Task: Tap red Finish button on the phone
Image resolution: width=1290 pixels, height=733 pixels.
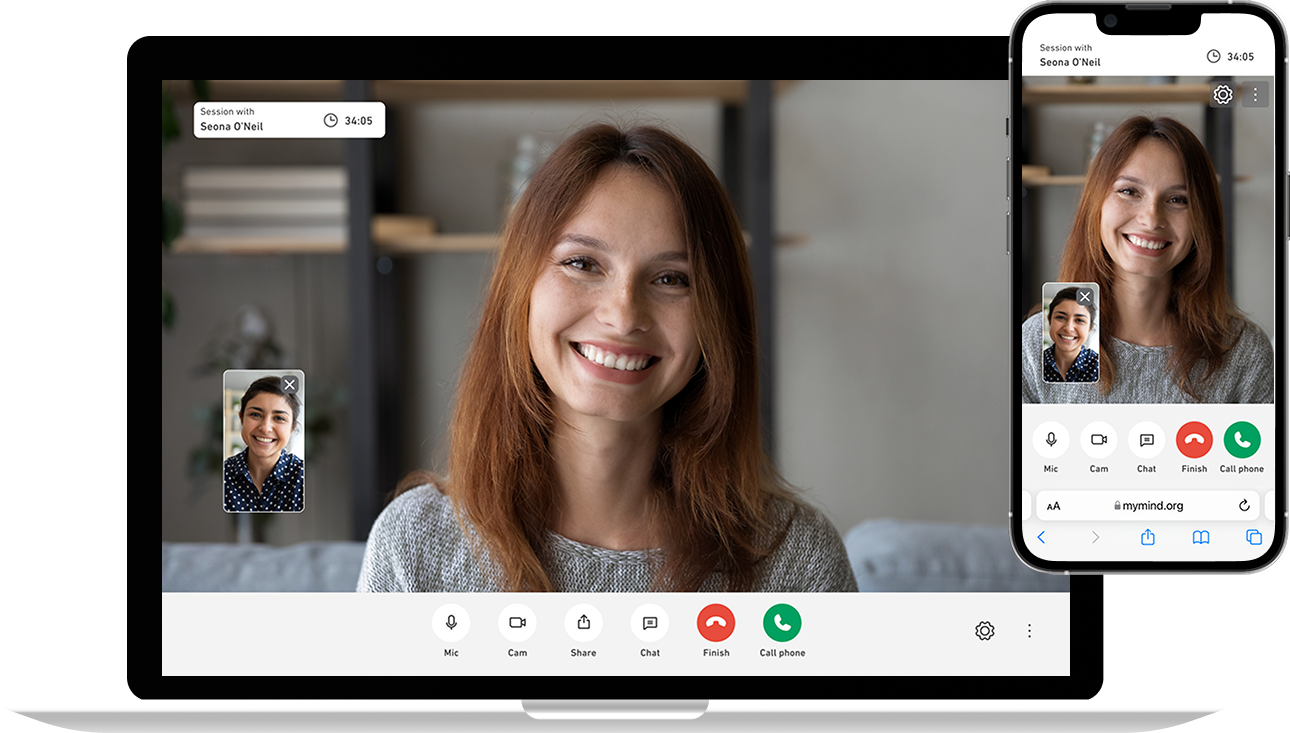Action: coord(1194,440)
